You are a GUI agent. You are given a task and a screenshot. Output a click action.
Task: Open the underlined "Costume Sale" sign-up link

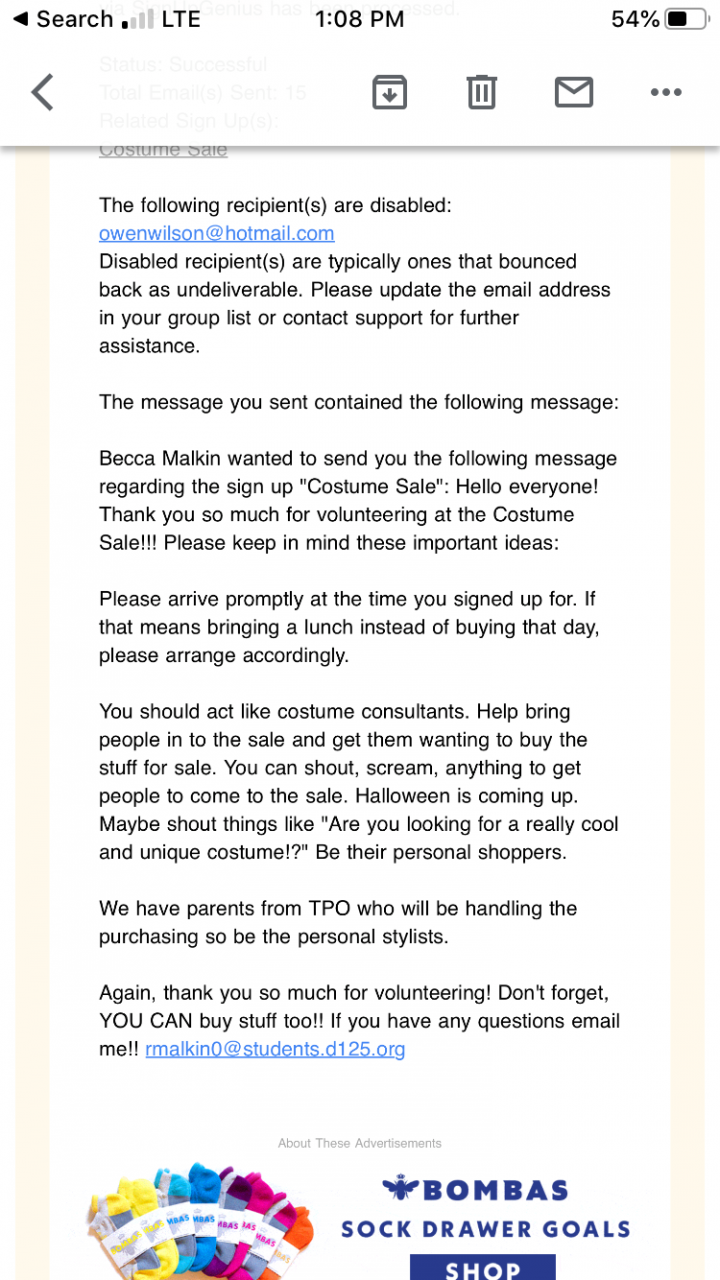coord(163,150)
